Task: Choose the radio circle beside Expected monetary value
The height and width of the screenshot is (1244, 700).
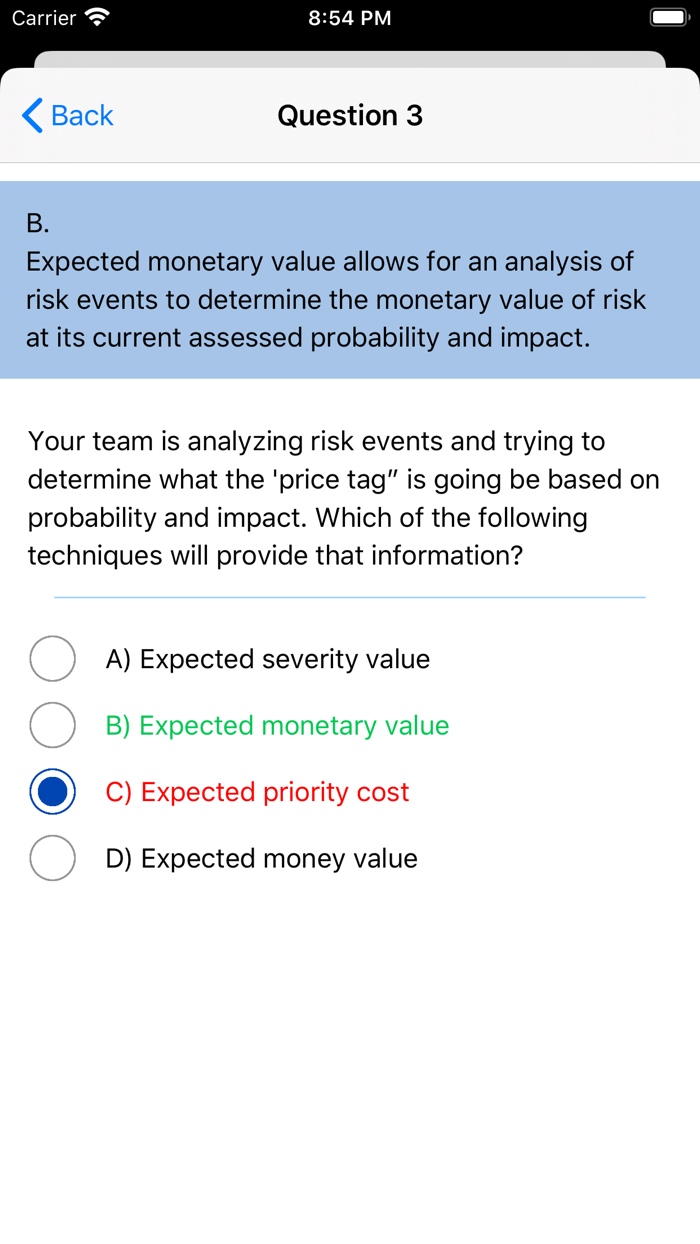Action: pos(53,725)
